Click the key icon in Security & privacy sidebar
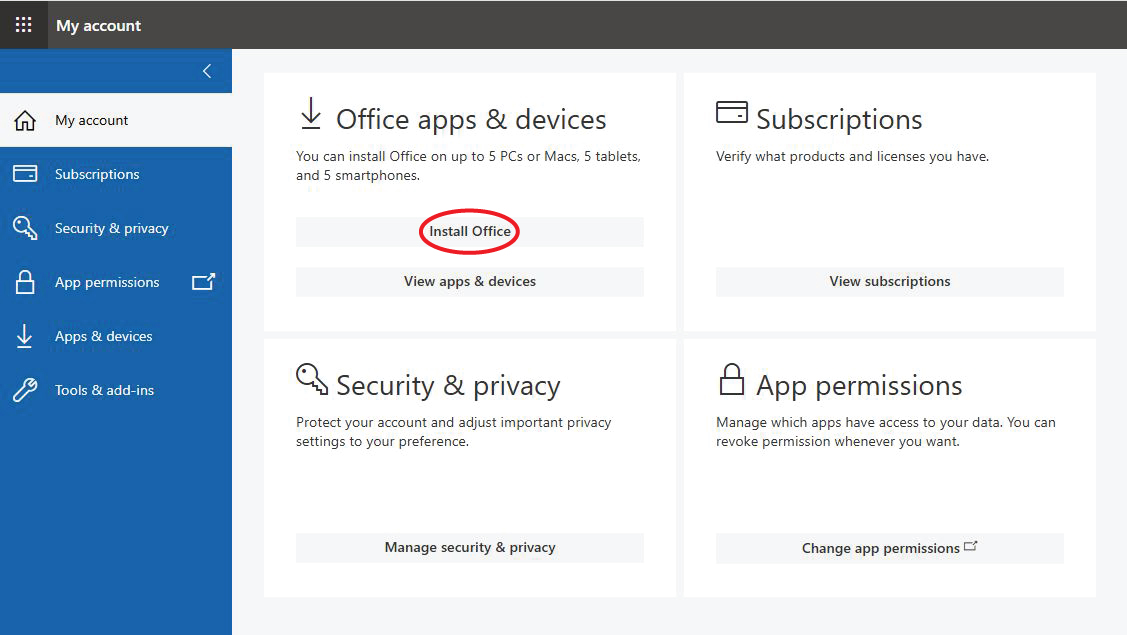The width and height of the screenshot is (1127, 635). (x=25, y=228)
